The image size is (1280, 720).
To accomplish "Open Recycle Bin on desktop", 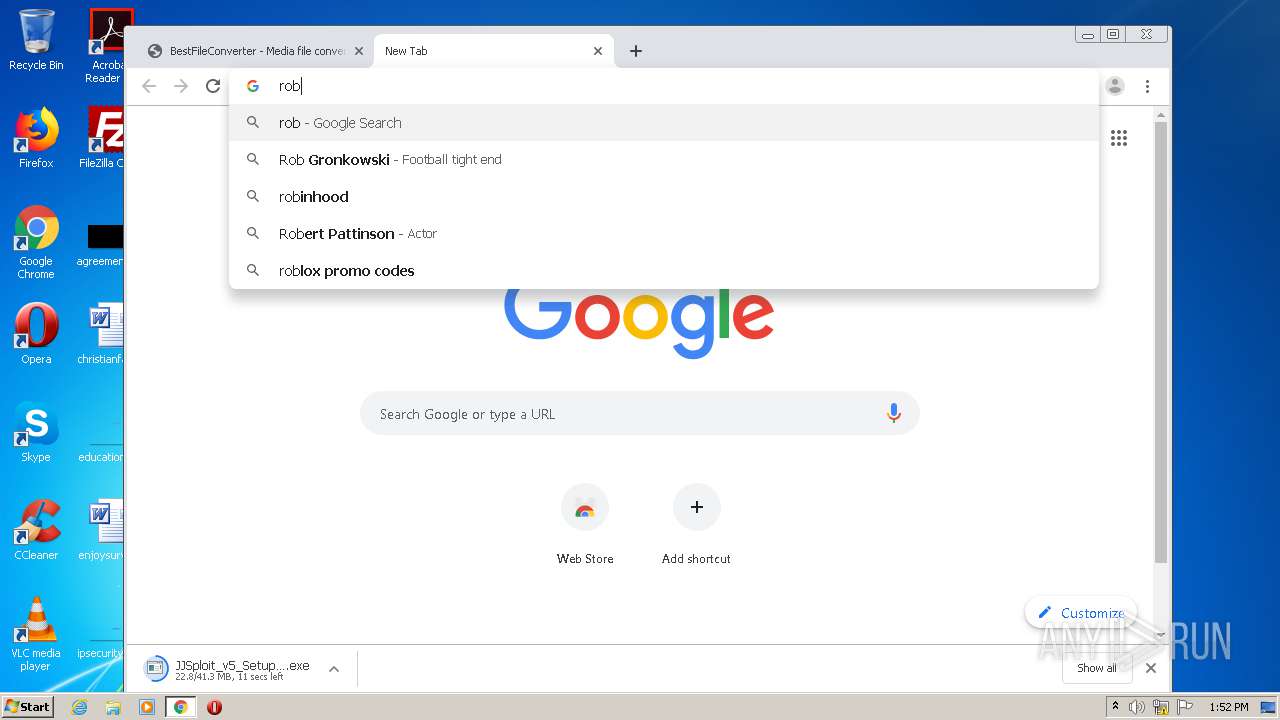I will pos(36,41).
